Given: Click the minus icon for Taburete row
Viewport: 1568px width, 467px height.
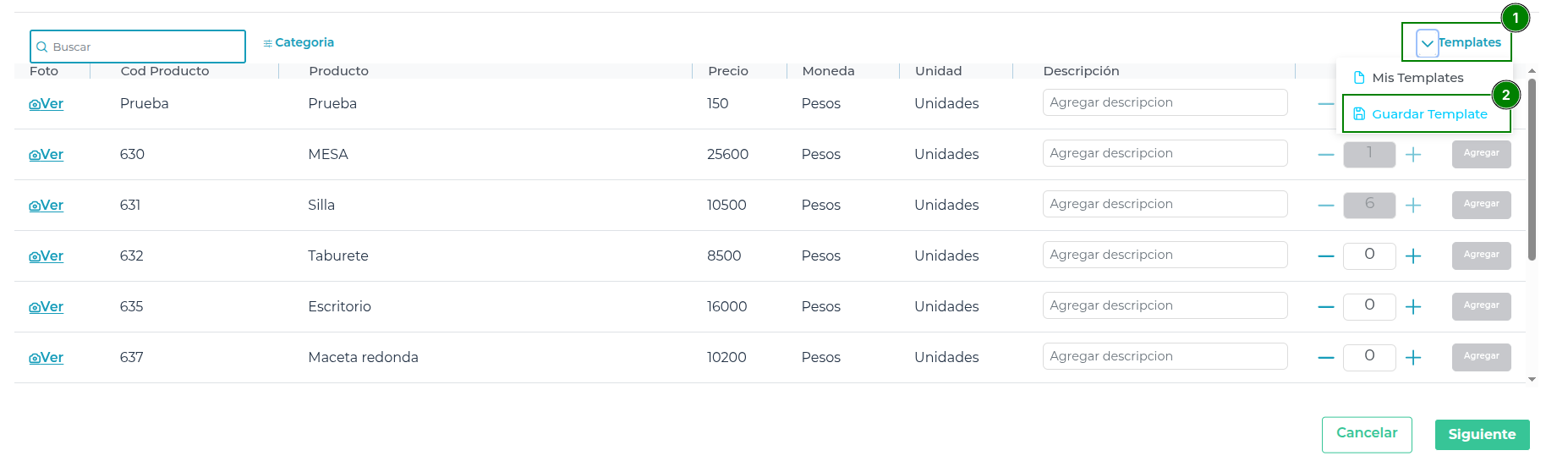Looking at the screenshot, I should click(1326, 256).
